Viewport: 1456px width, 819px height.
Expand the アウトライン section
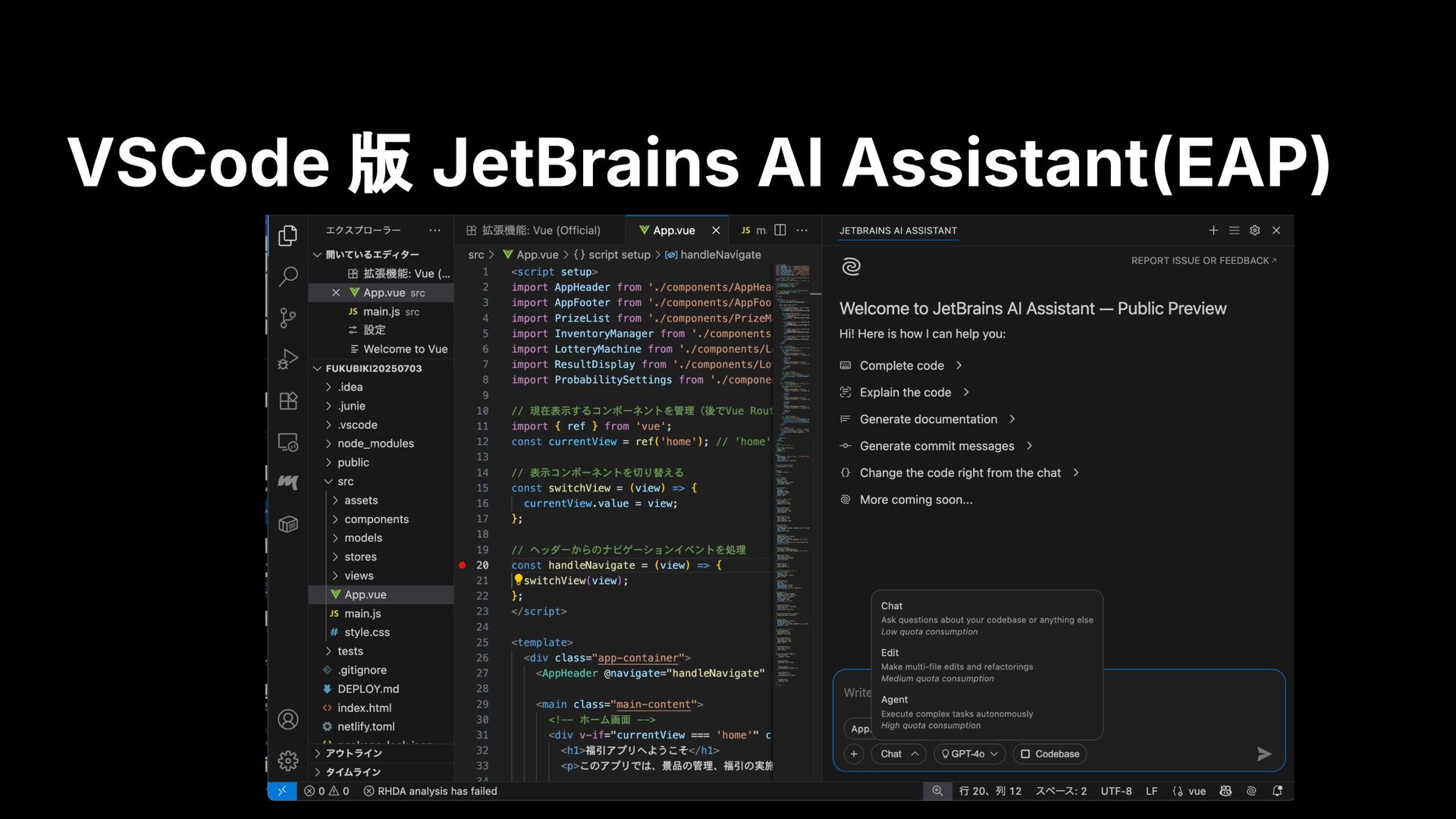click(381, 753)
